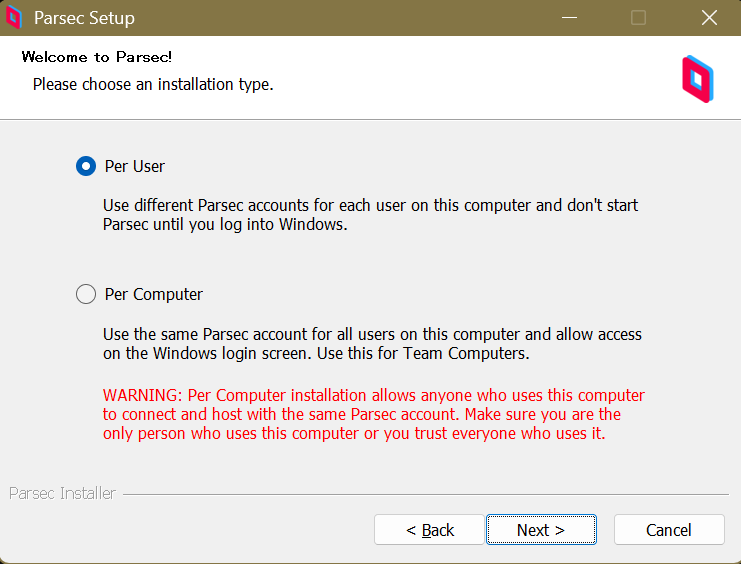Click the "Per User" option label
The height and width of the screenshot is (564, 741).
pyautogui.click(x=134, y=166)
